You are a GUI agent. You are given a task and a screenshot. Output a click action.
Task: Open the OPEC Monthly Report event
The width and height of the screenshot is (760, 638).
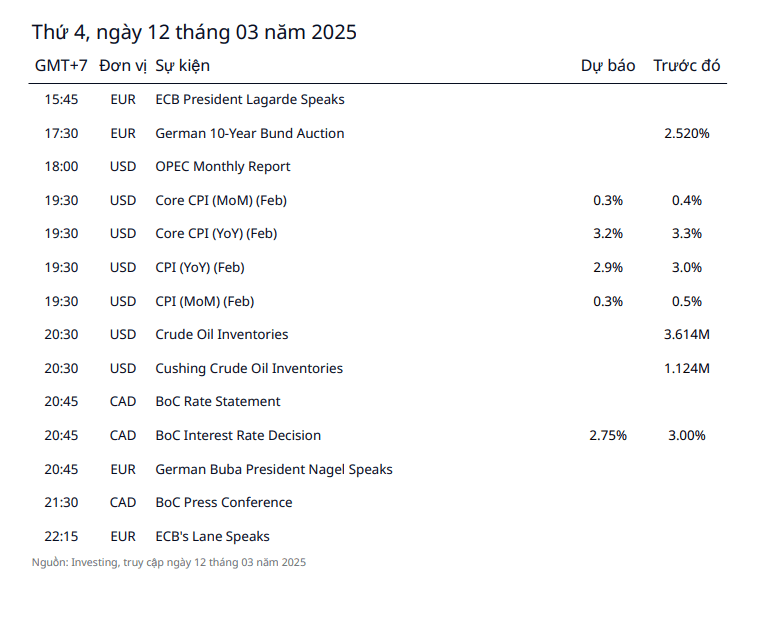click(x=222, y=166)
